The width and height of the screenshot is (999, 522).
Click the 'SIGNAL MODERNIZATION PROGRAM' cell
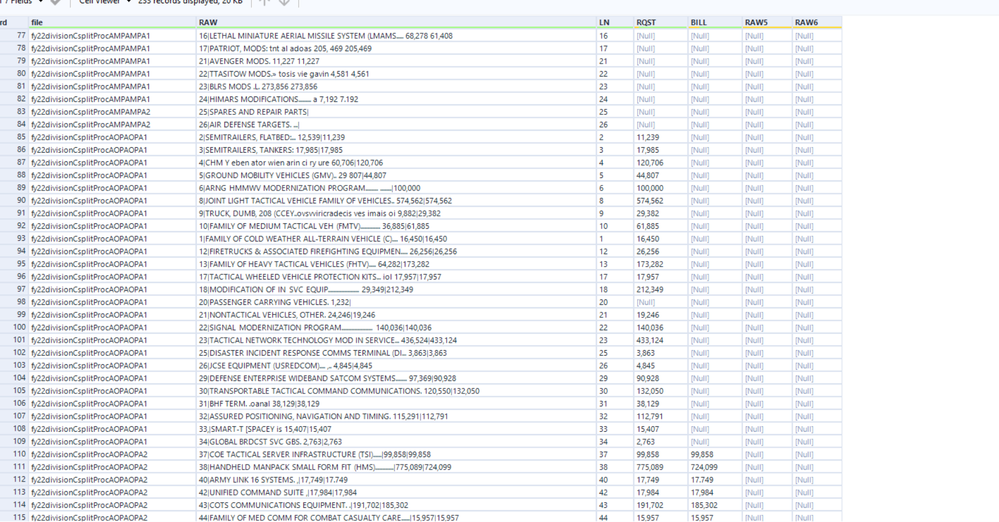[396, 328]
